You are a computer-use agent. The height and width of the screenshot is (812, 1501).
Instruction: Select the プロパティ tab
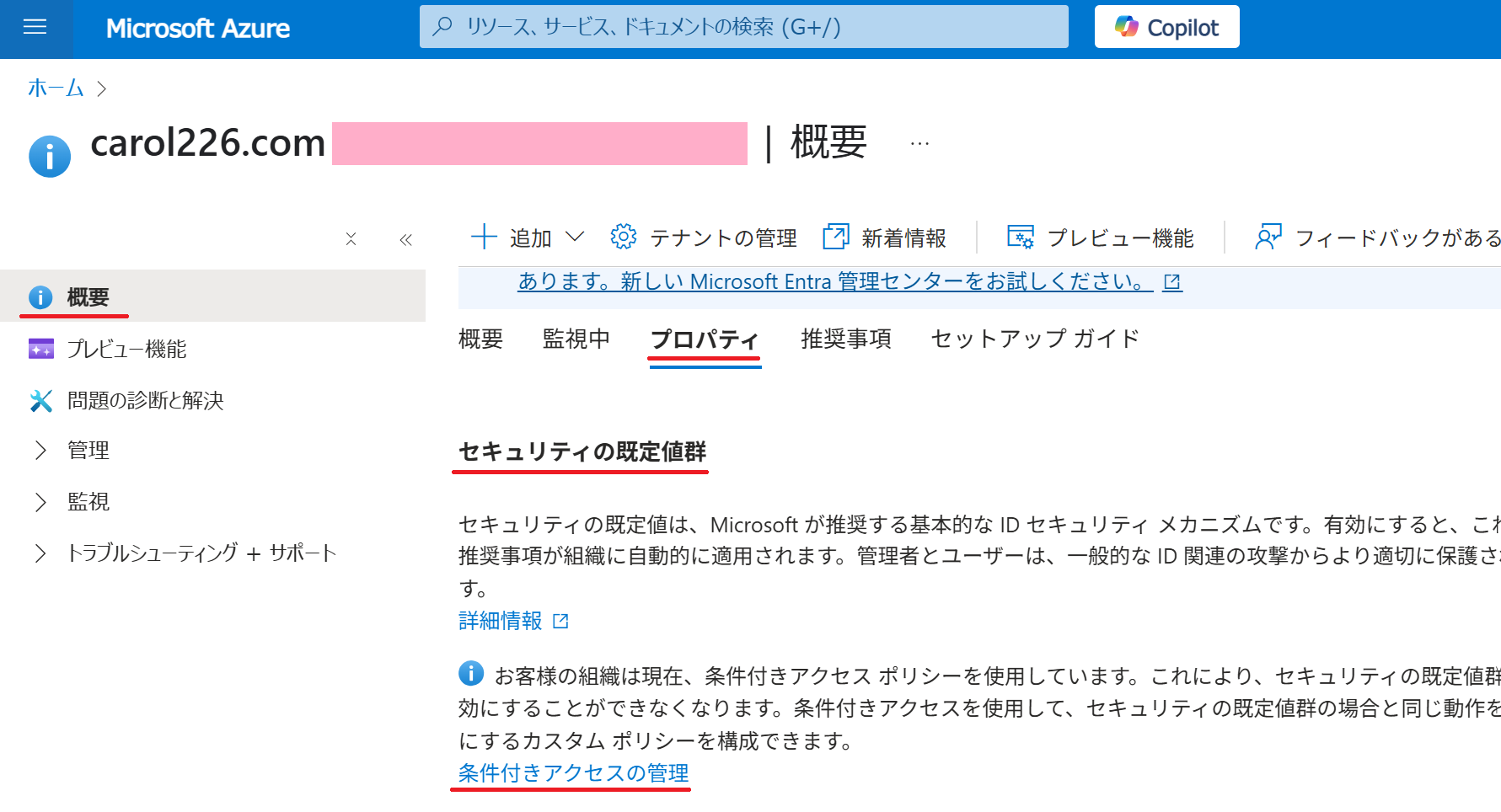click(705, 339)
